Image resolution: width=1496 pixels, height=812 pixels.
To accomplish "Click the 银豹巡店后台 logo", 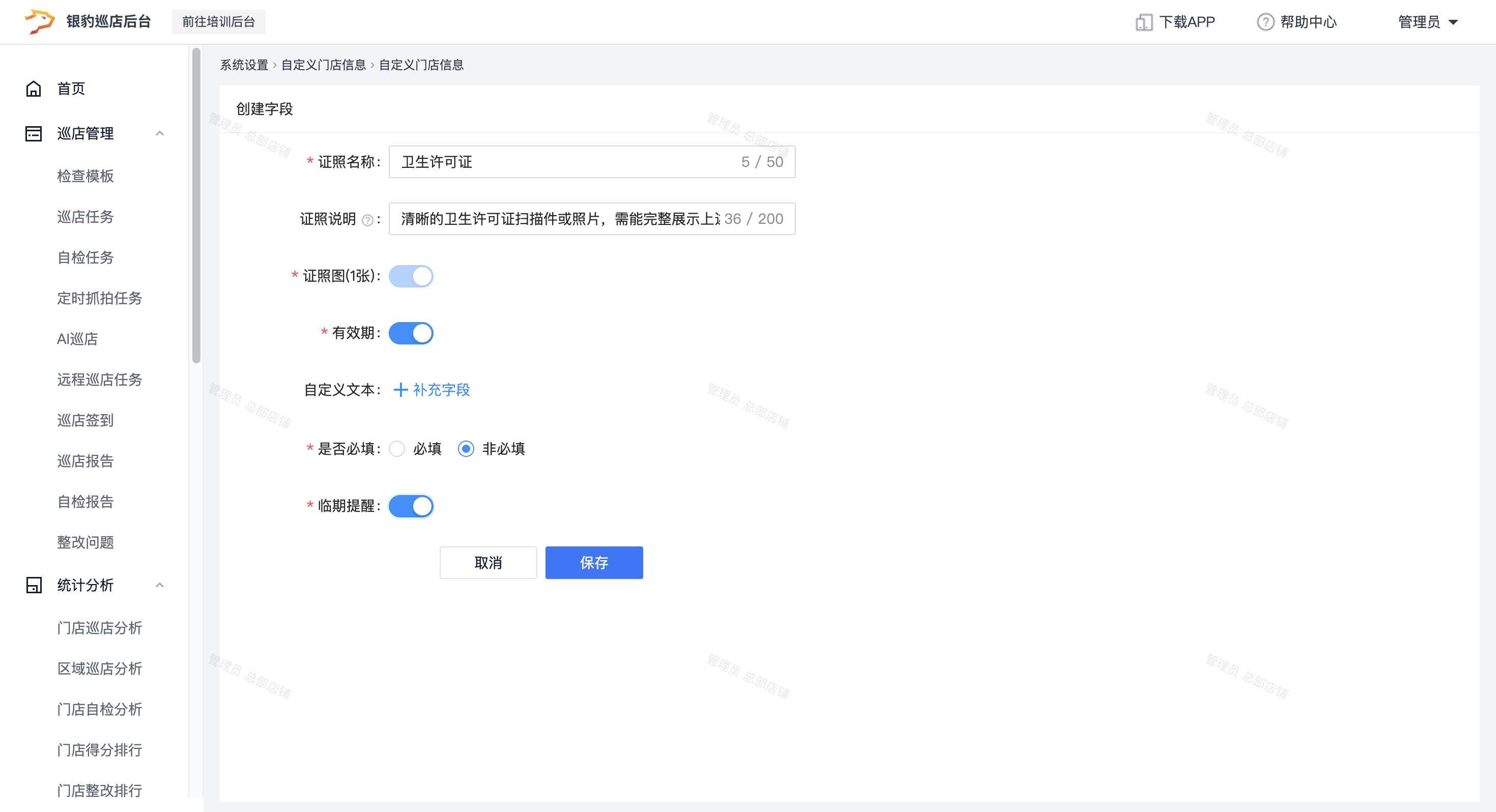I will (40, 21).
